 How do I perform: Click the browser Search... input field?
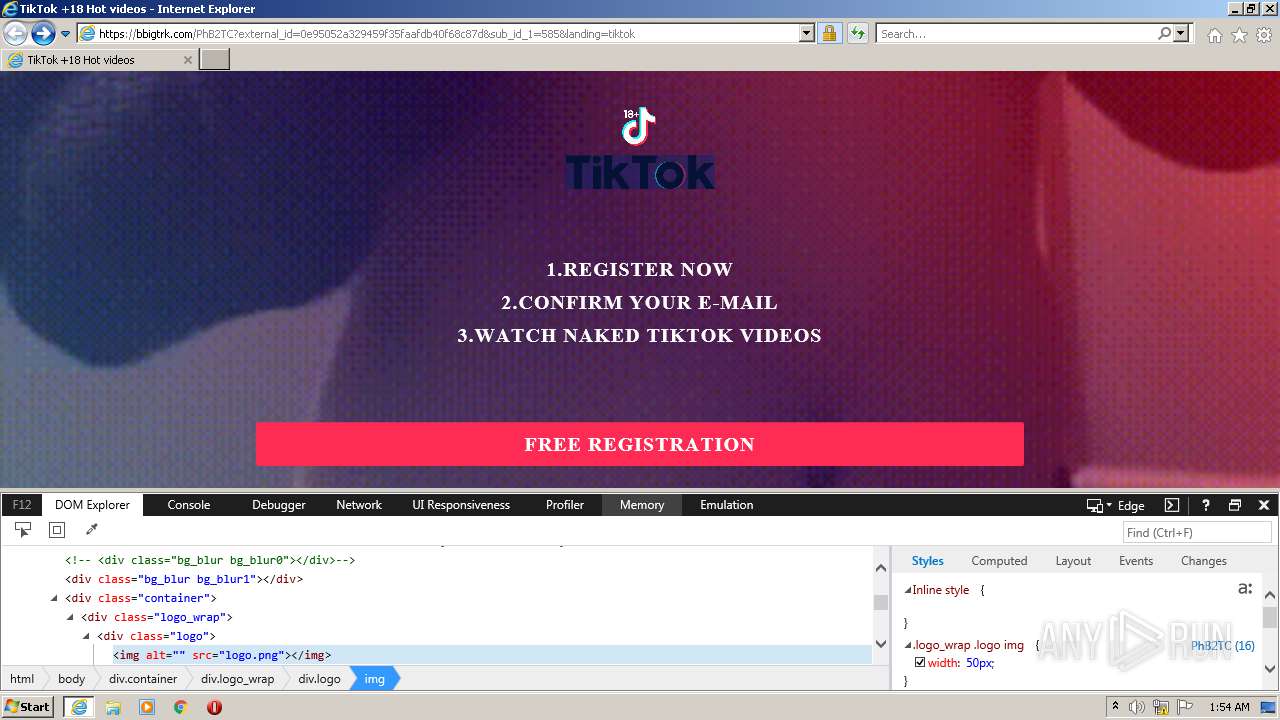pos(1016,34)
